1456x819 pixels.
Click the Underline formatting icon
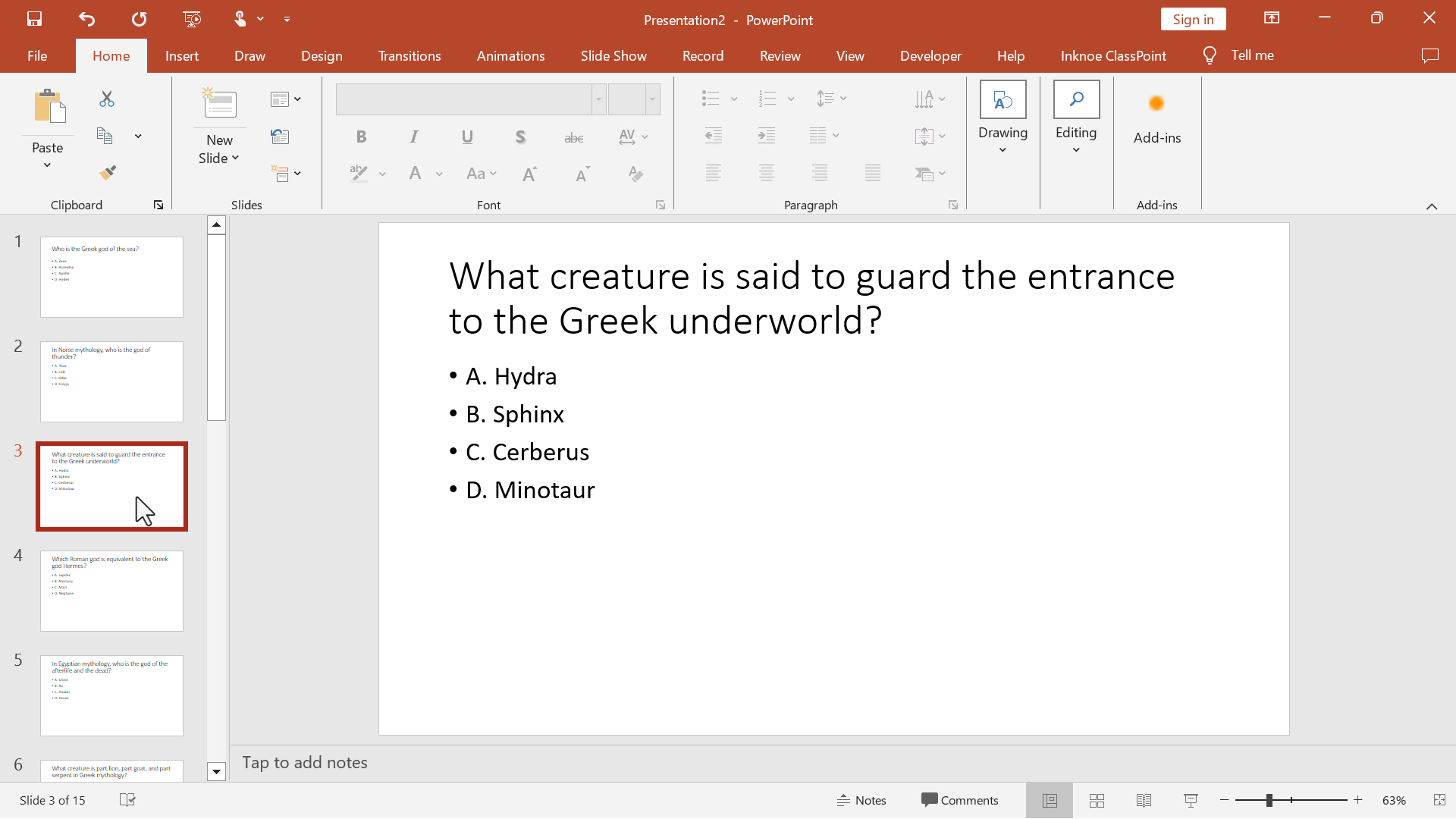466,136
